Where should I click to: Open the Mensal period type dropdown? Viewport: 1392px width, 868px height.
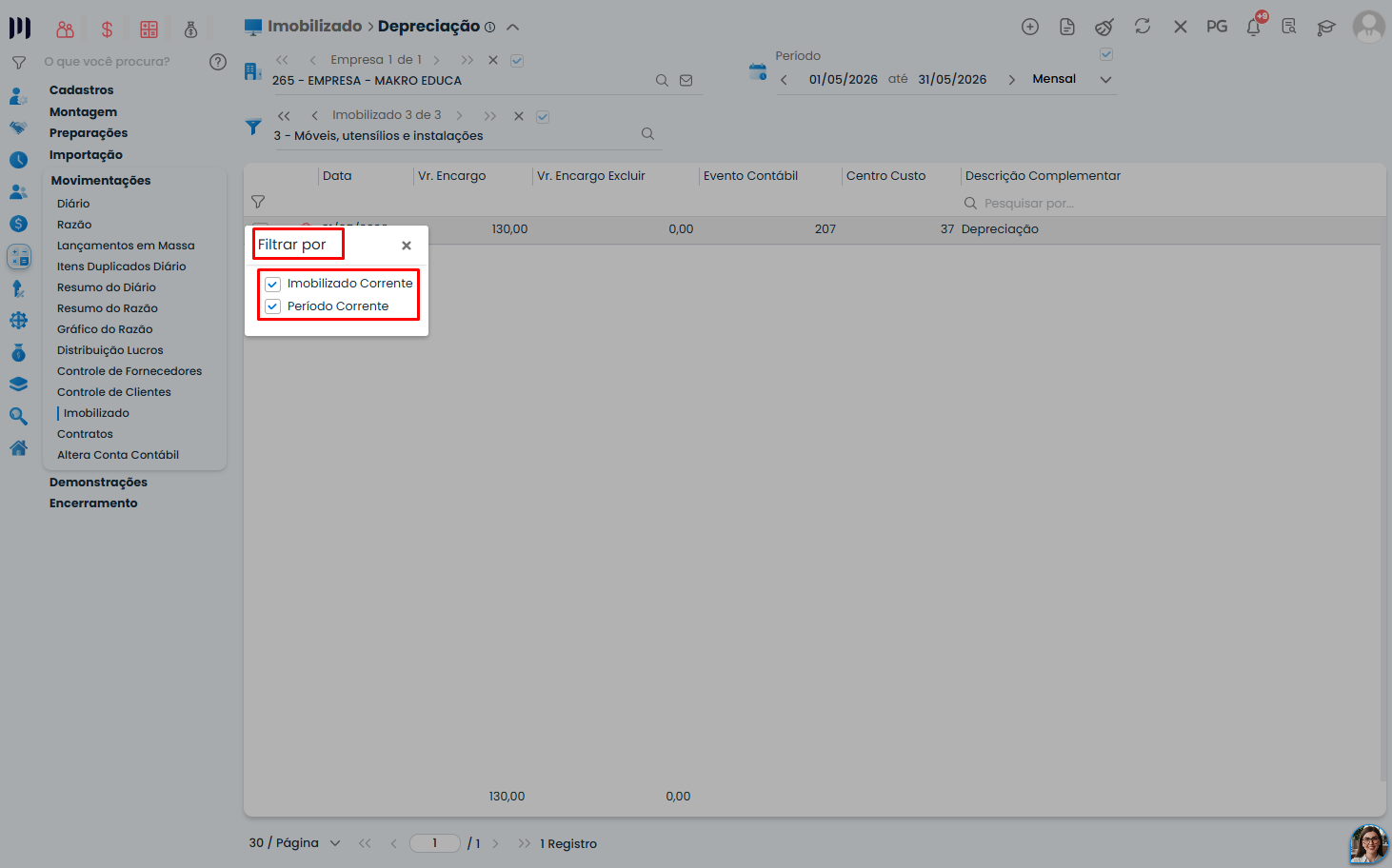tap(1072, 80)
